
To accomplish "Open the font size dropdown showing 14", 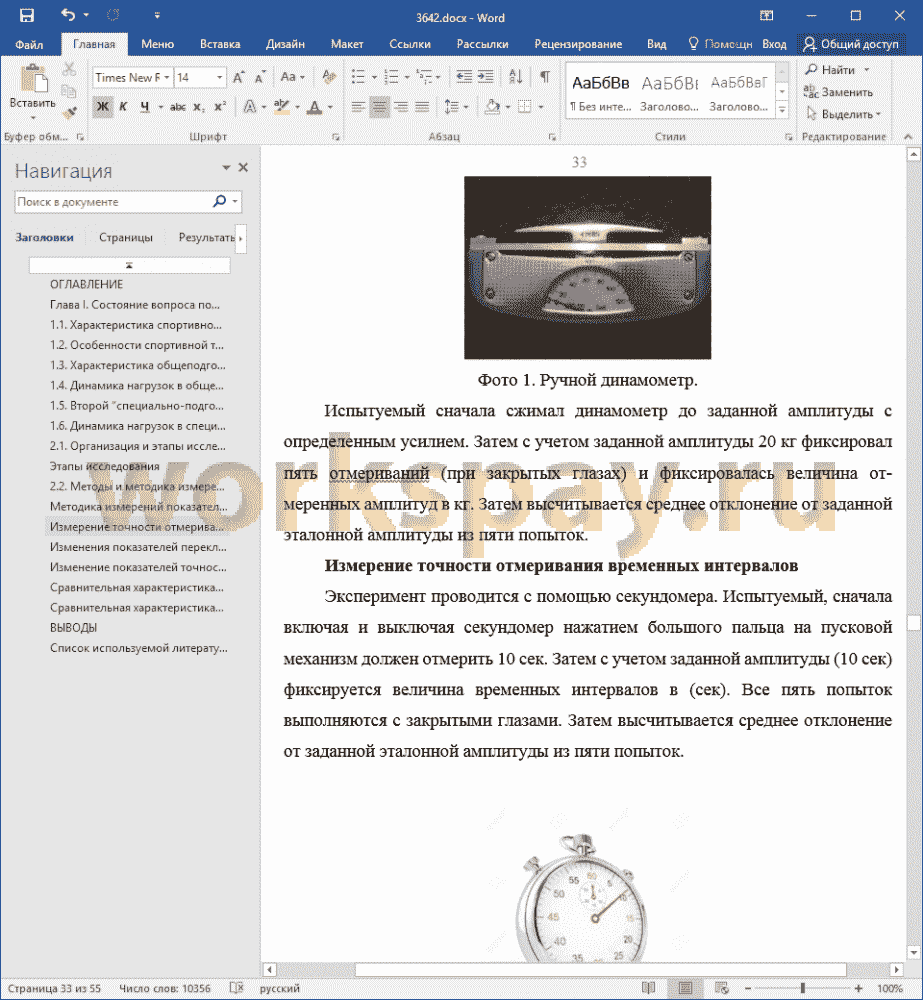I will pyautogui.click(x=219, y=78).
